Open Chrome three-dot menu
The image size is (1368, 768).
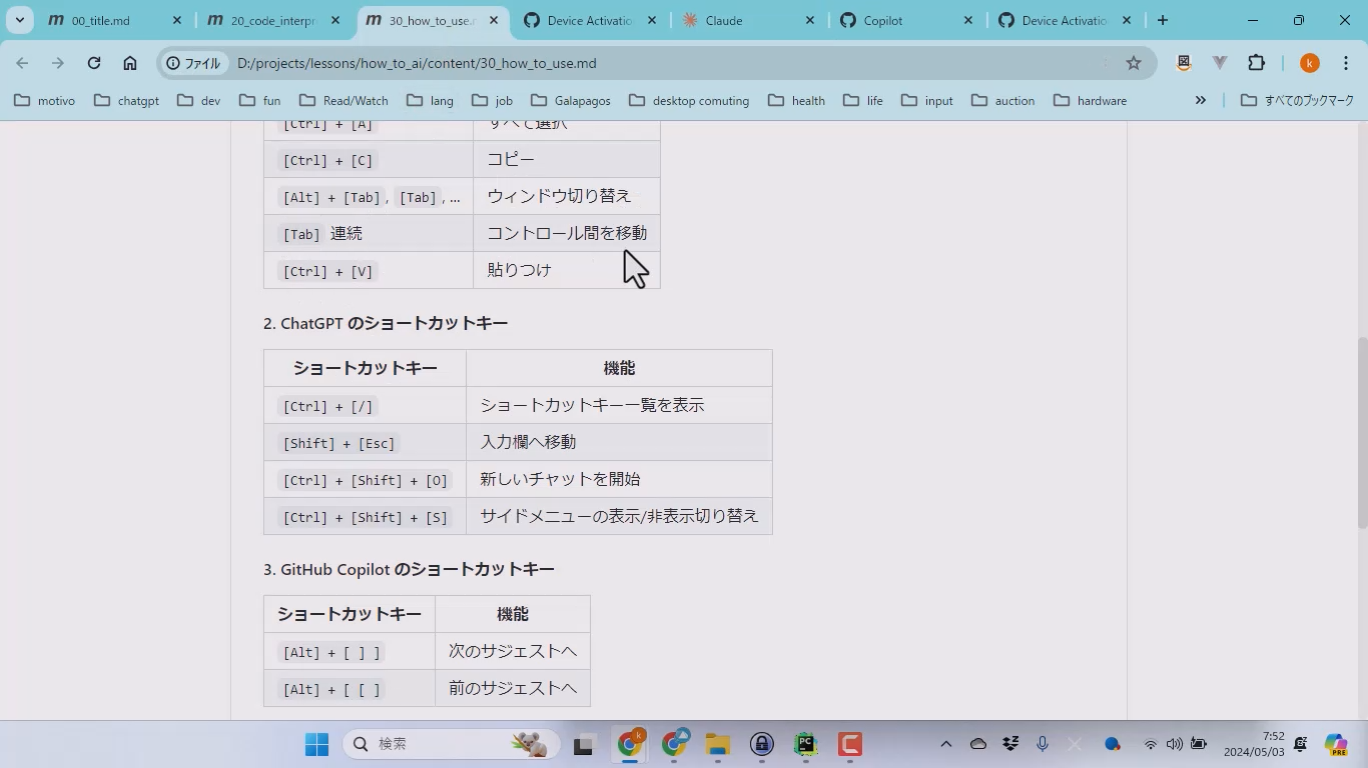[1346, 63]
